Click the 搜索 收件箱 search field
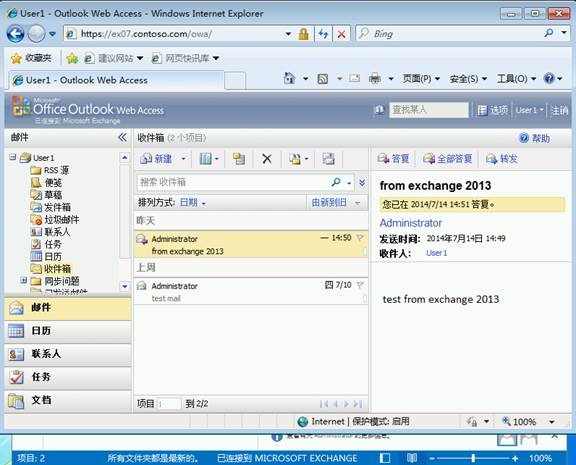Screen dimensions: 576x465 (233, 182)
